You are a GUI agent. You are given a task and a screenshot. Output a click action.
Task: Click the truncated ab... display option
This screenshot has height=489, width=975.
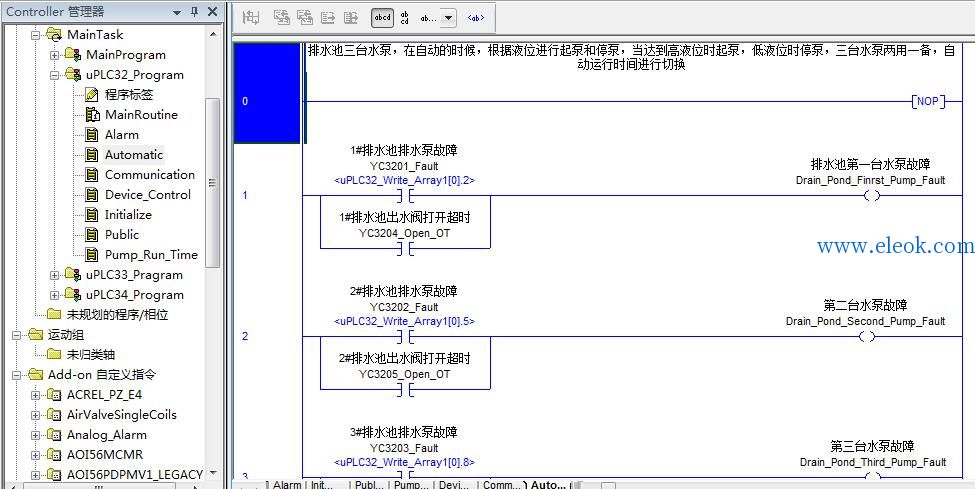coord(428,18)
